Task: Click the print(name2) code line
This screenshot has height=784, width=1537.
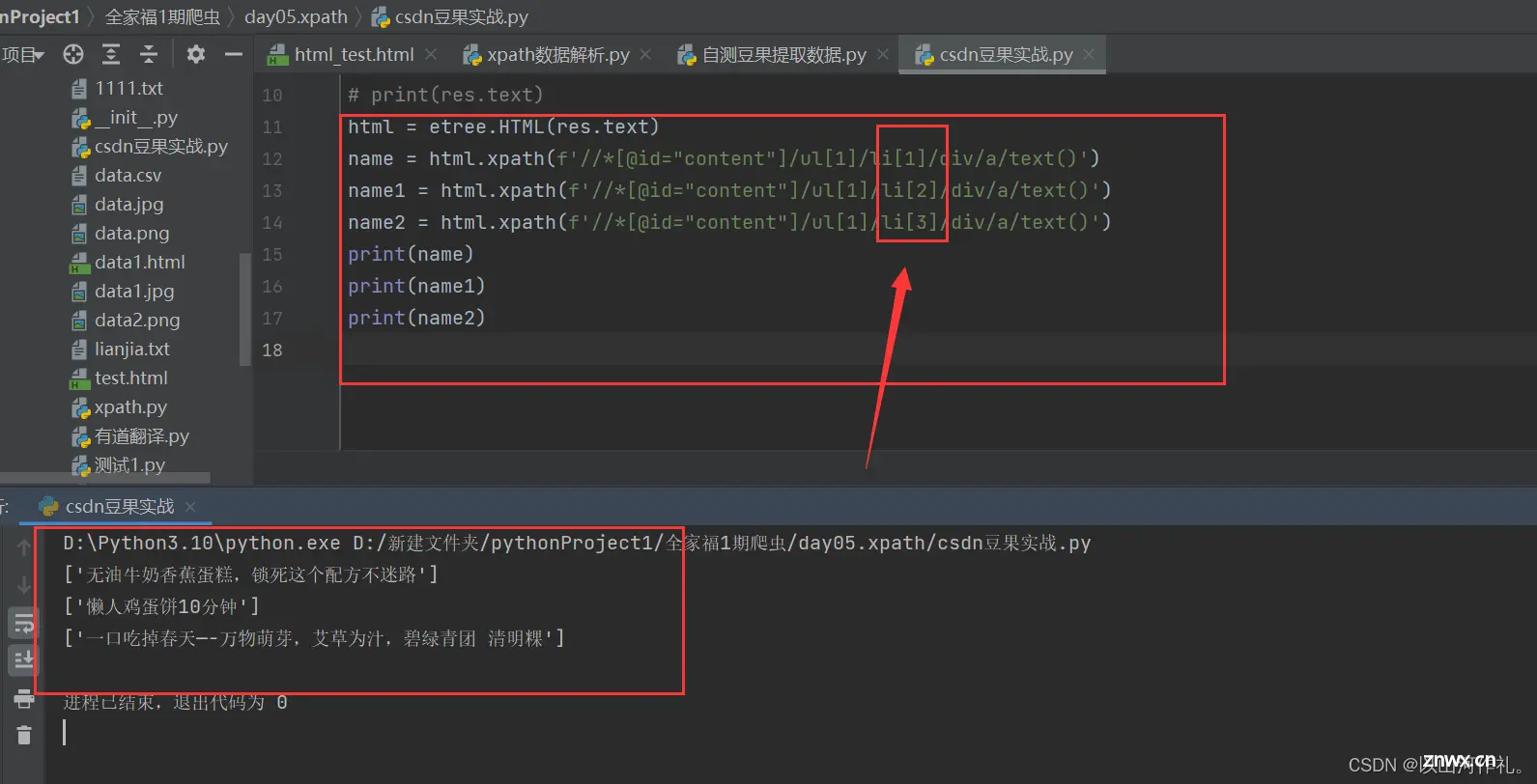Action: coord(416,318)
